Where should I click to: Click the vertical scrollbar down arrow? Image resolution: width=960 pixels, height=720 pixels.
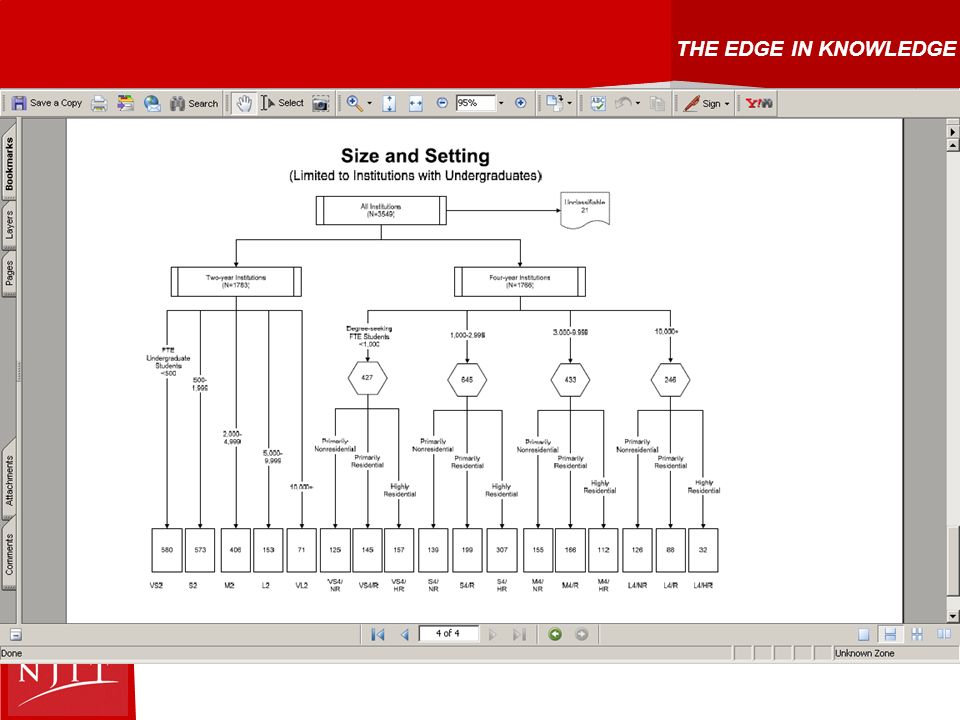(953, 617)
